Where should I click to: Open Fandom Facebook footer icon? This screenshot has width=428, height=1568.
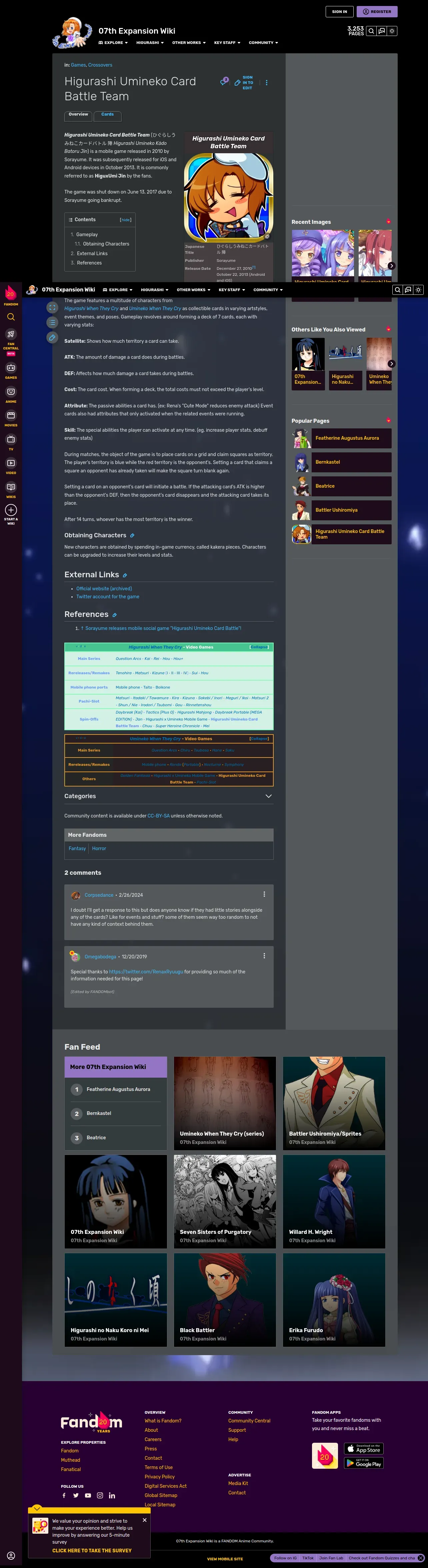tap(64, 1495)
